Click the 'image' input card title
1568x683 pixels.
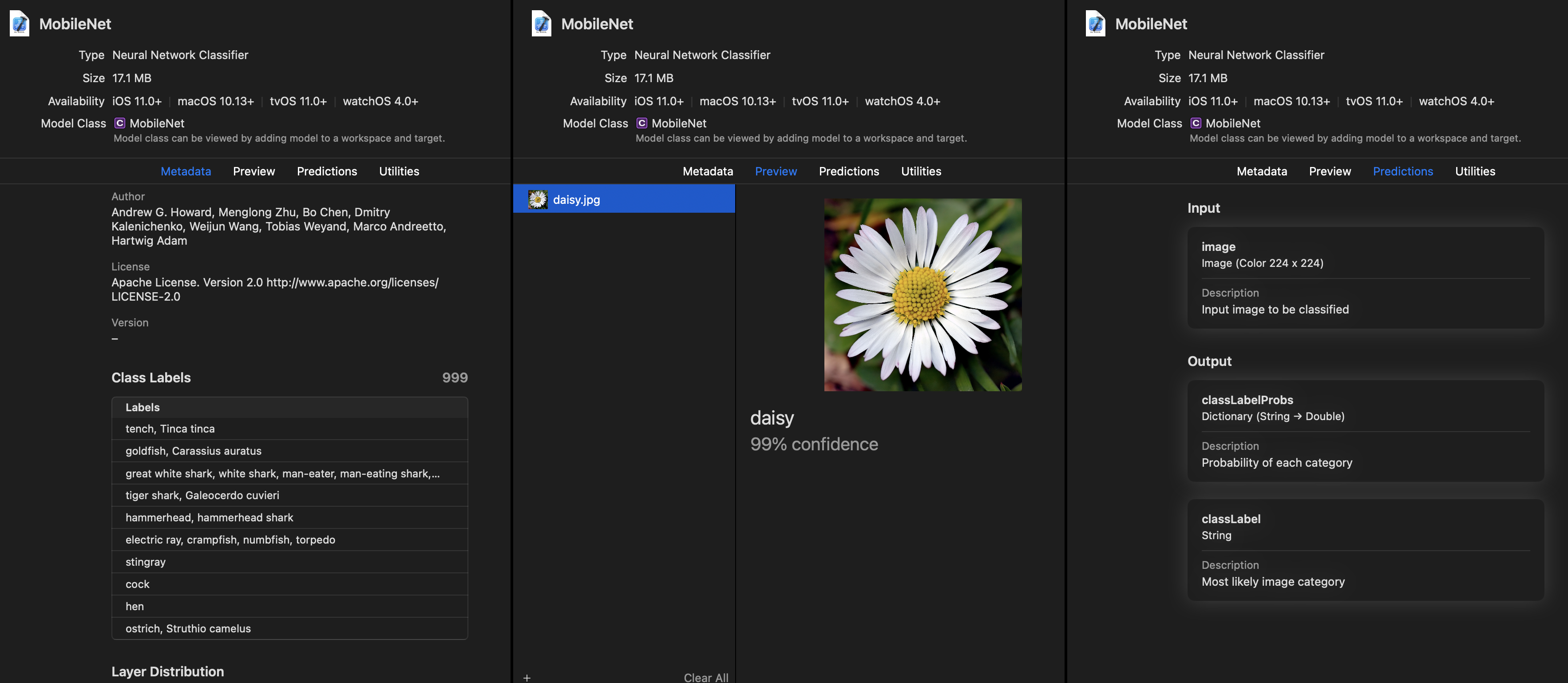point(1218,246)
